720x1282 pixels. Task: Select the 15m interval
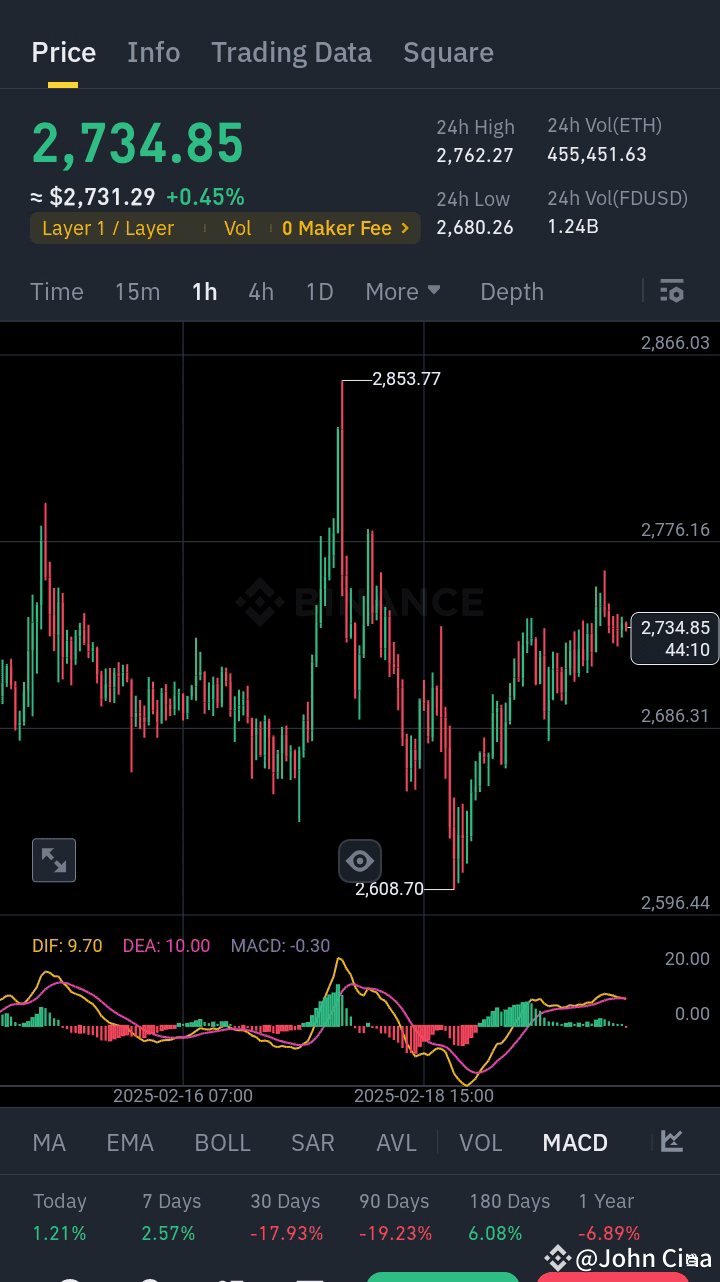pyautogui.click(x=137, y=291)
